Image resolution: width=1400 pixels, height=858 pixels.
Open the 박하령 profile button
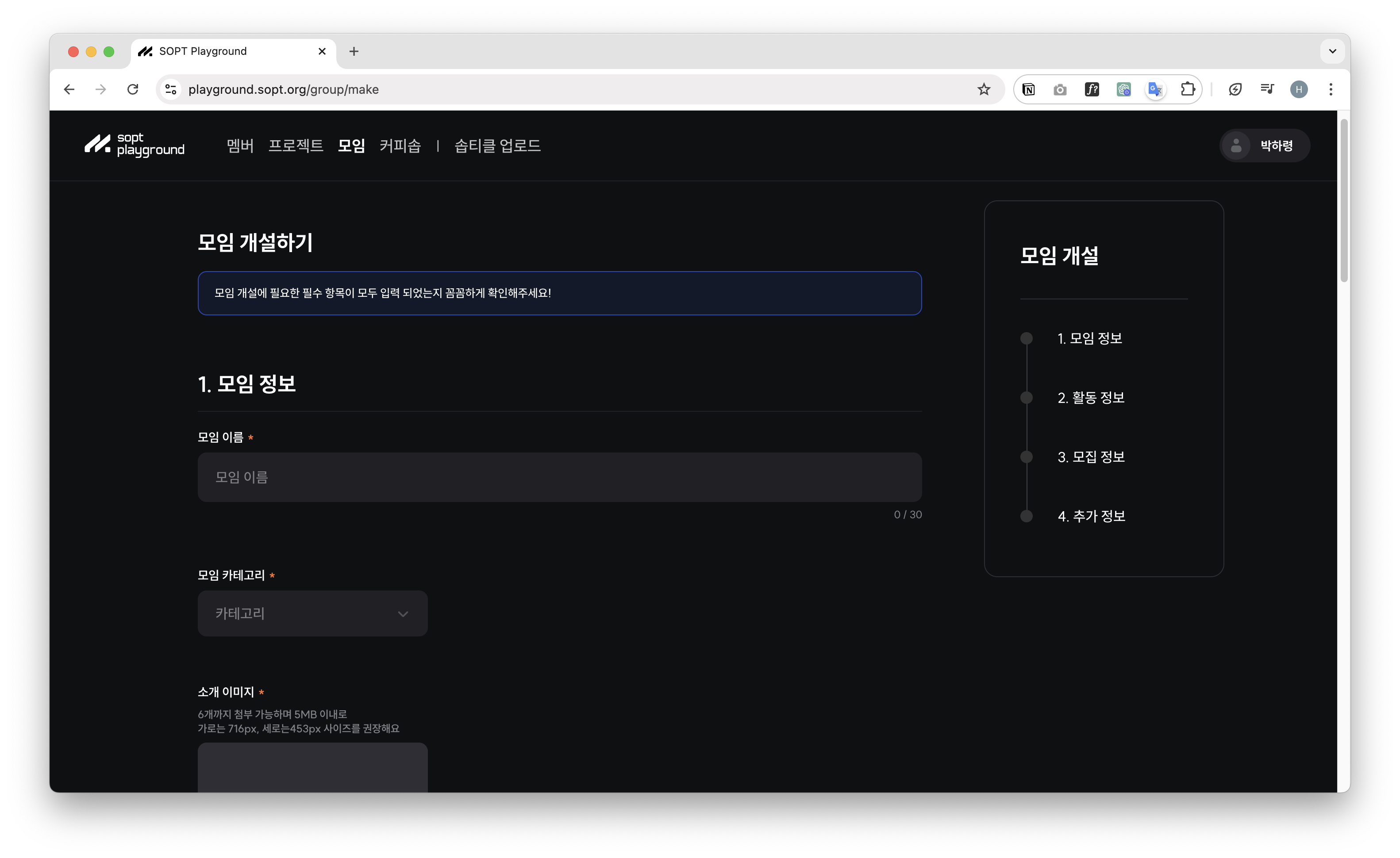click(x=1265, y=146)
